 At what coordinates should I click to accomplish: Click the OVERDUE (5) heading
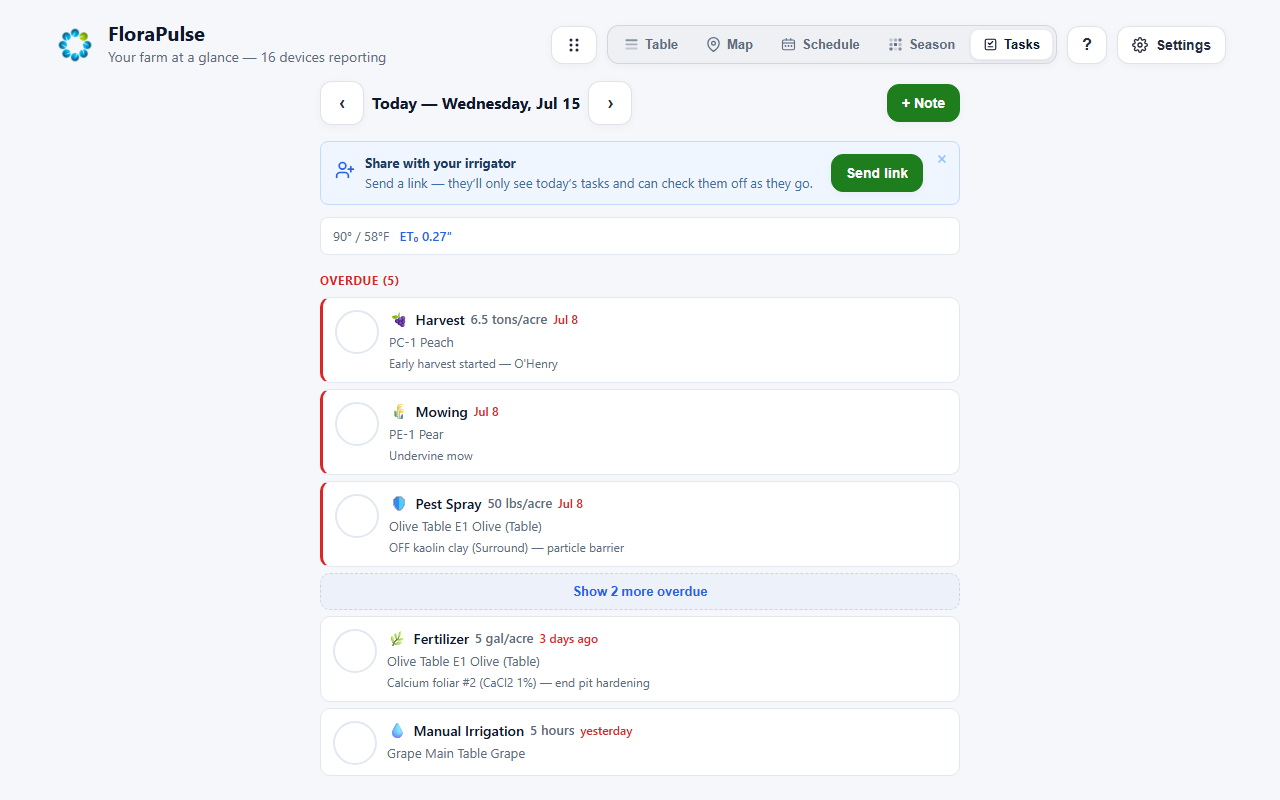click(359, 281)
